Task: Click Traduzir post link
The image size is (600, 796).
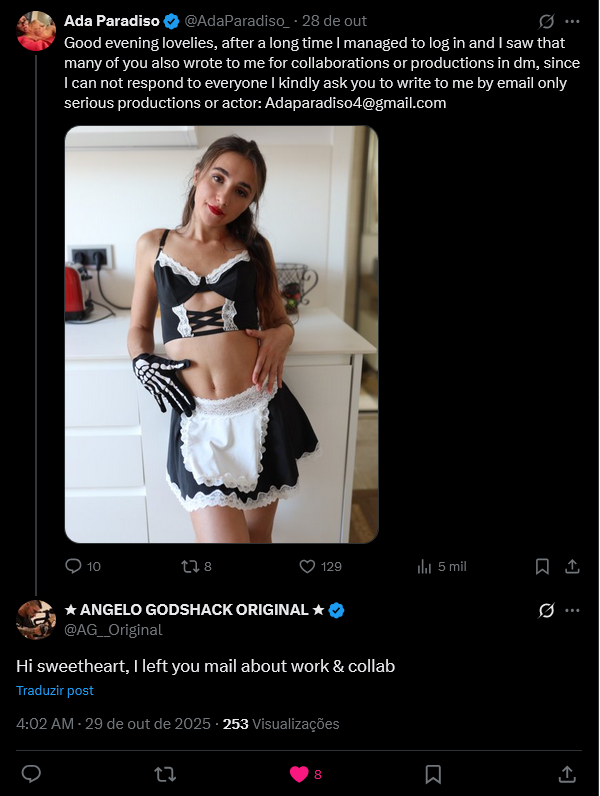Action: pyautogui.click(x=54, y=691)
